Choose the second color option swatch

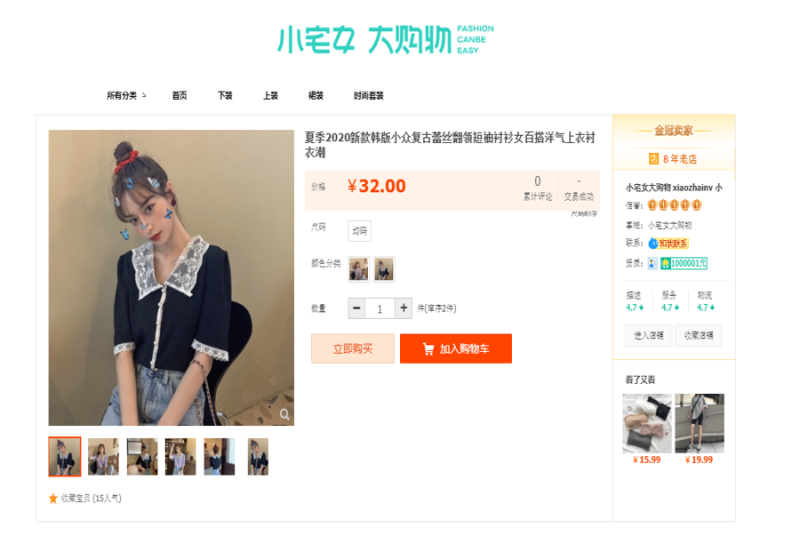pyautogui.click(x=384, y=269)
